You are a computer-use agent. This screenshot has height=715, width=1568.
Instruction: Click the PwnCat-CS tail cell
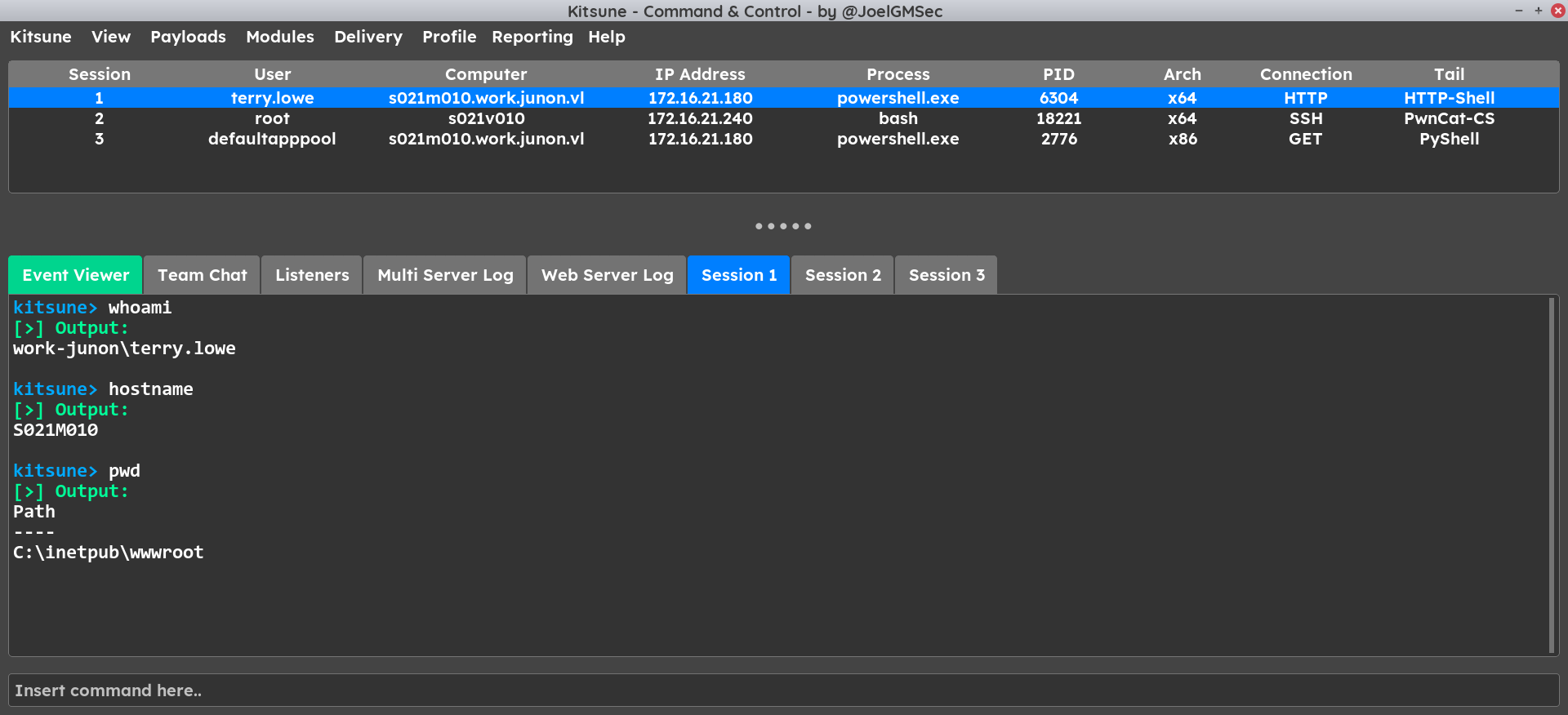pyautogui.click(x=1450, y=118)
